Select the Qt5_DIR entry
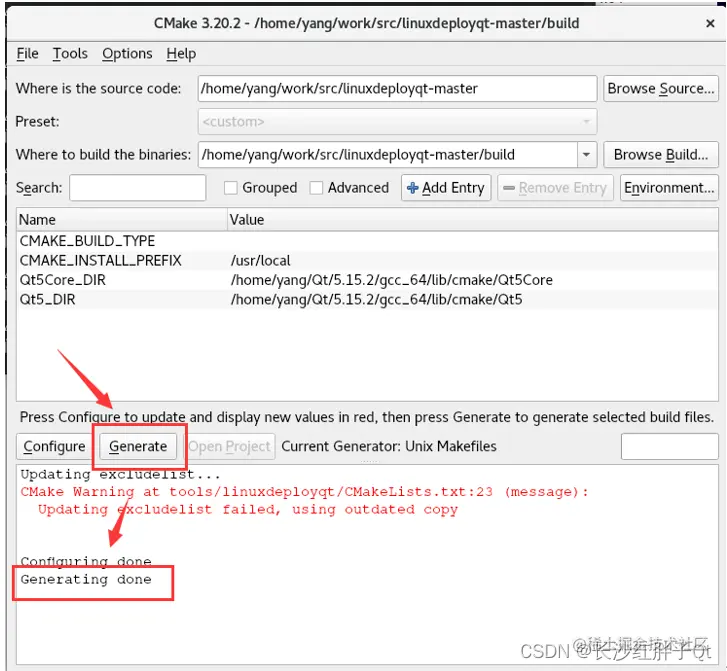The width and height of the screenshot is (727, 671). pos(47,300)
